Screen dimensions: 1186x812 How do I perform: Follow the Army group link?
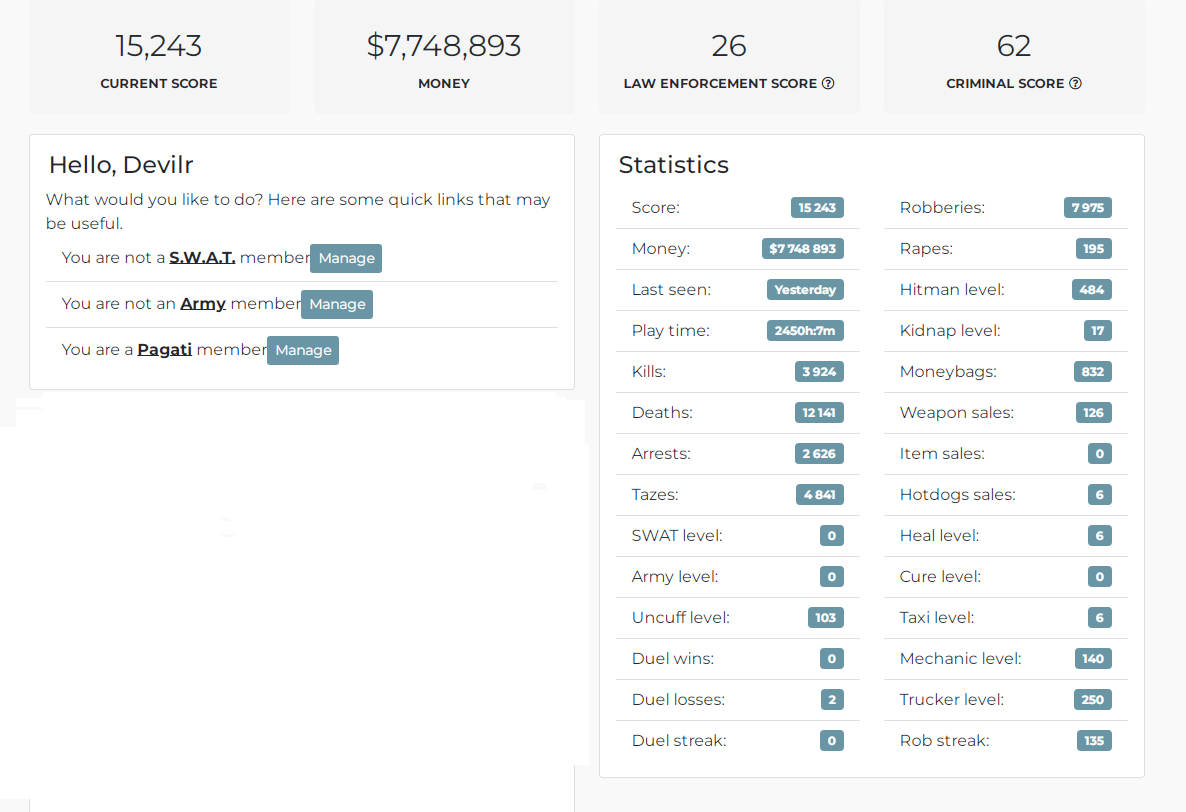point(203,304)
